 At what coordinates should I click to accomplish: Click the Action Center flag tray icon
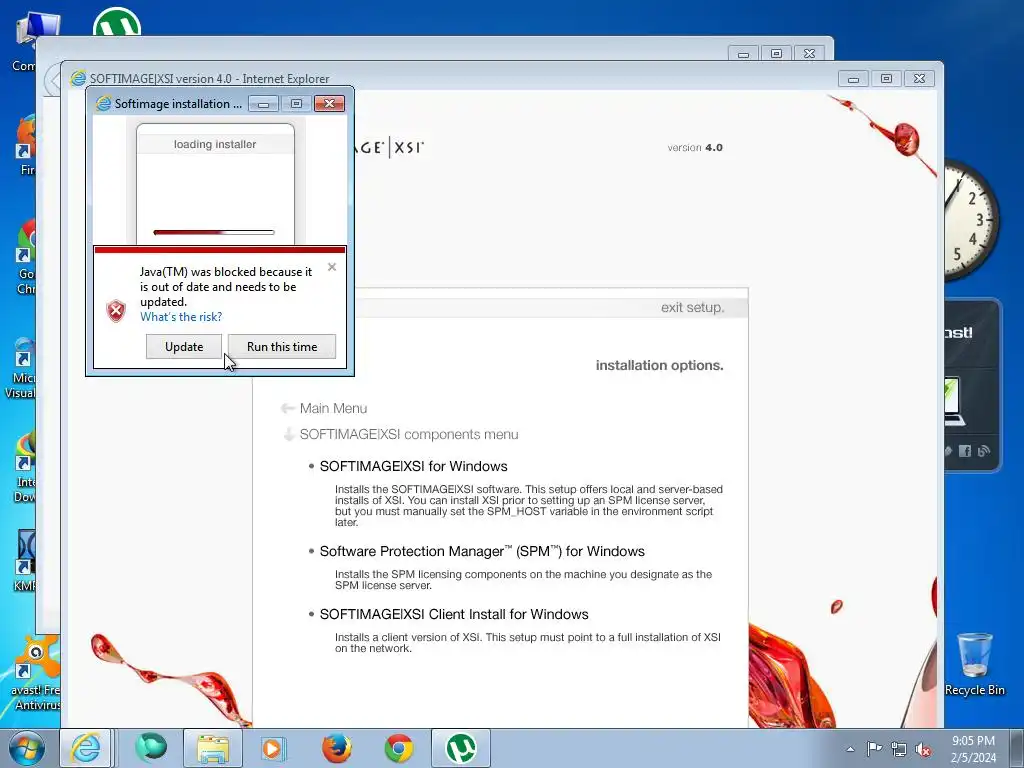pos(874,748)
